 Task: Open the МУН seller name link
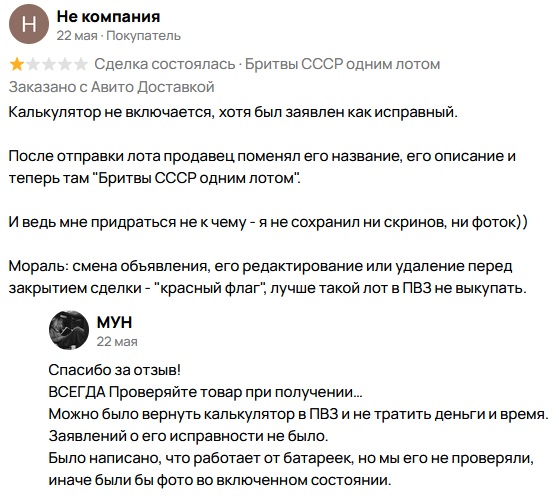point(114,322)
